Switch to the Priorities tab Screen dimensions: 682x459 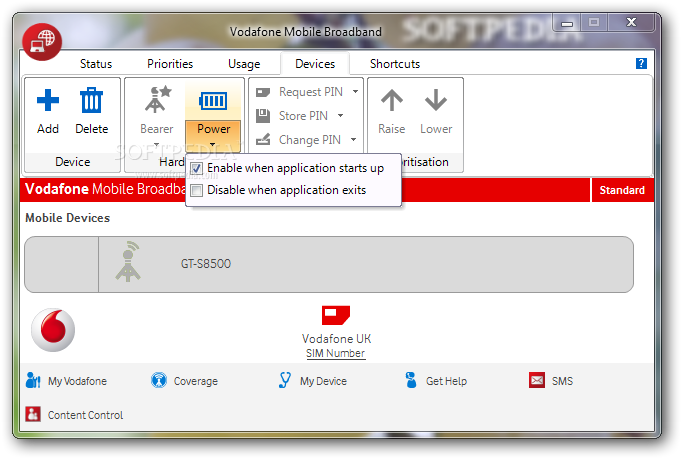[x=170, y=64]
